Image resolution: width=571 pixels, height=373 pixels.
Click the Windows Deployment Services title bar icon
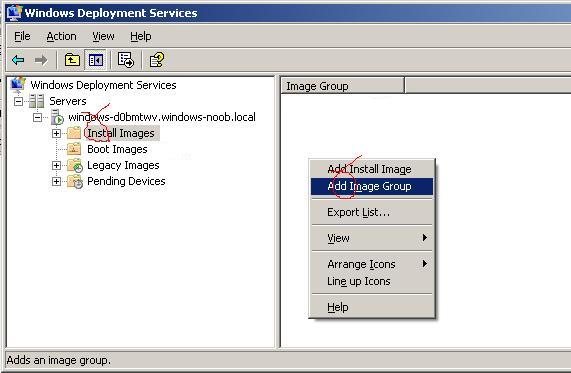pos(14,13)
